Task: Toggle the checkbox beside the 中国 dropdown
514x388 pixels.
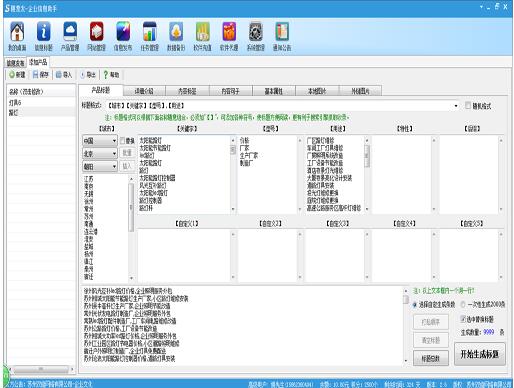Action: click(122, 141)
